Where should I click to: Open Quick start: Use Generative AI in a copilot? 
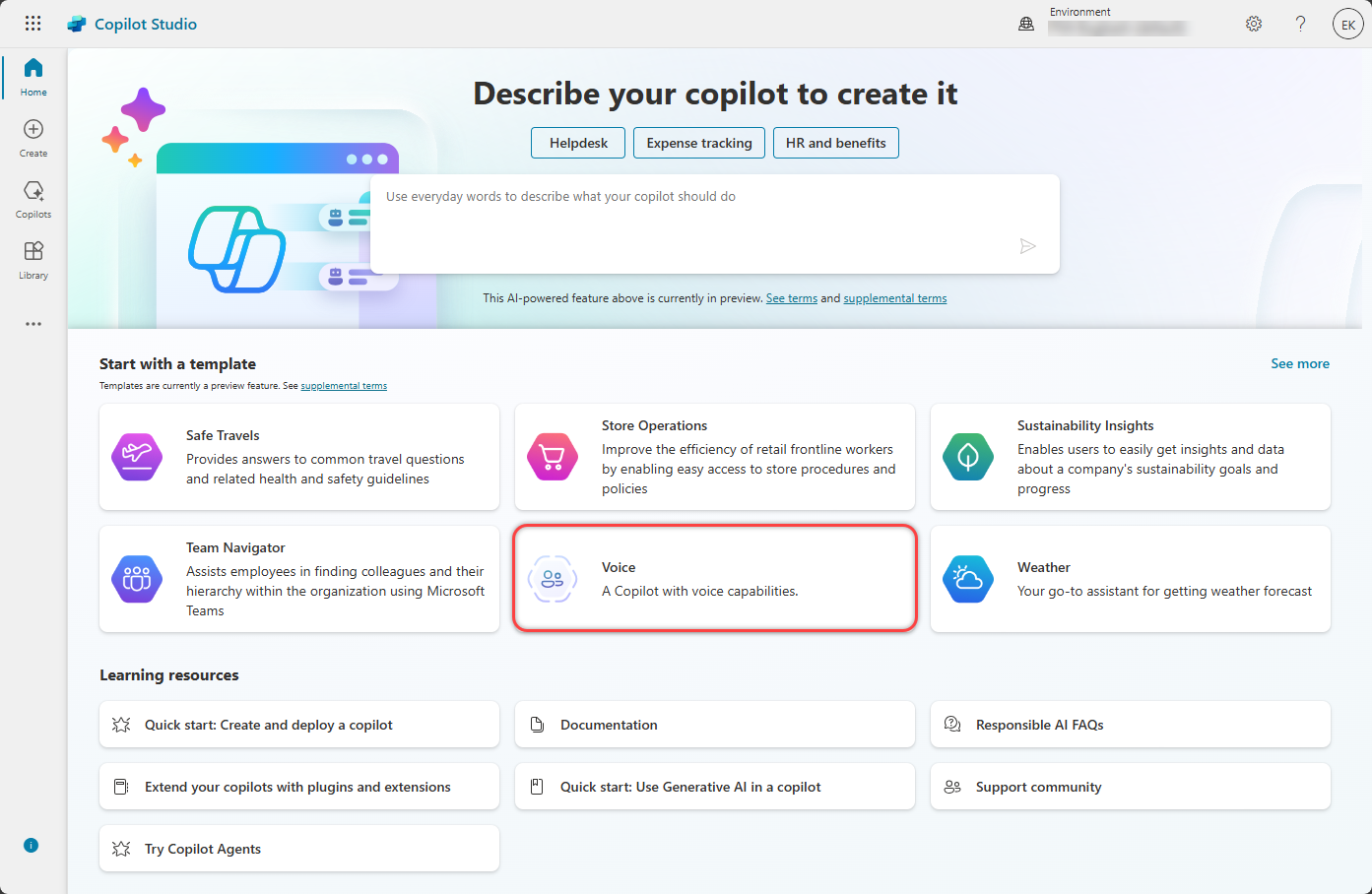[x=715, y=787]
